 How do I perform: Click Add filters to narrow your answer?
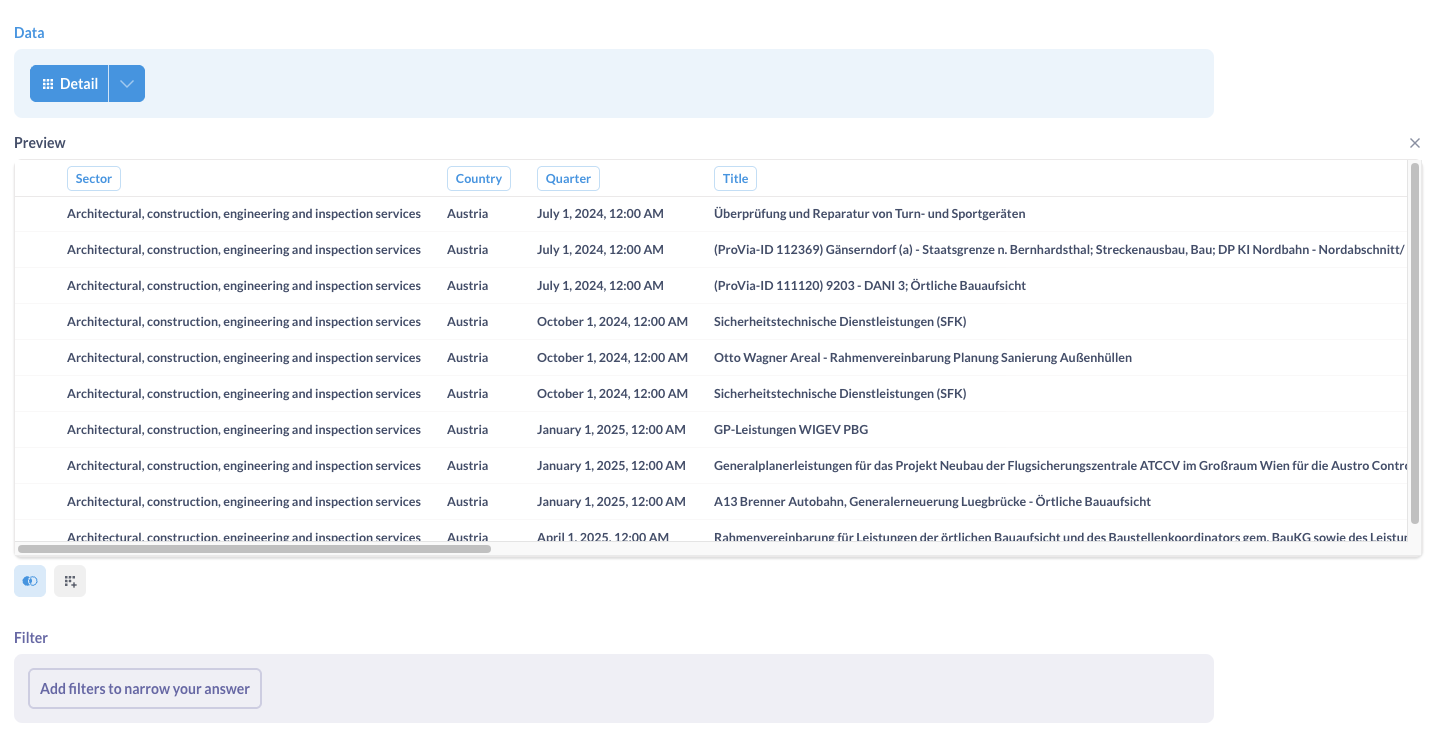pyautogui.click(x=144, y=688)
